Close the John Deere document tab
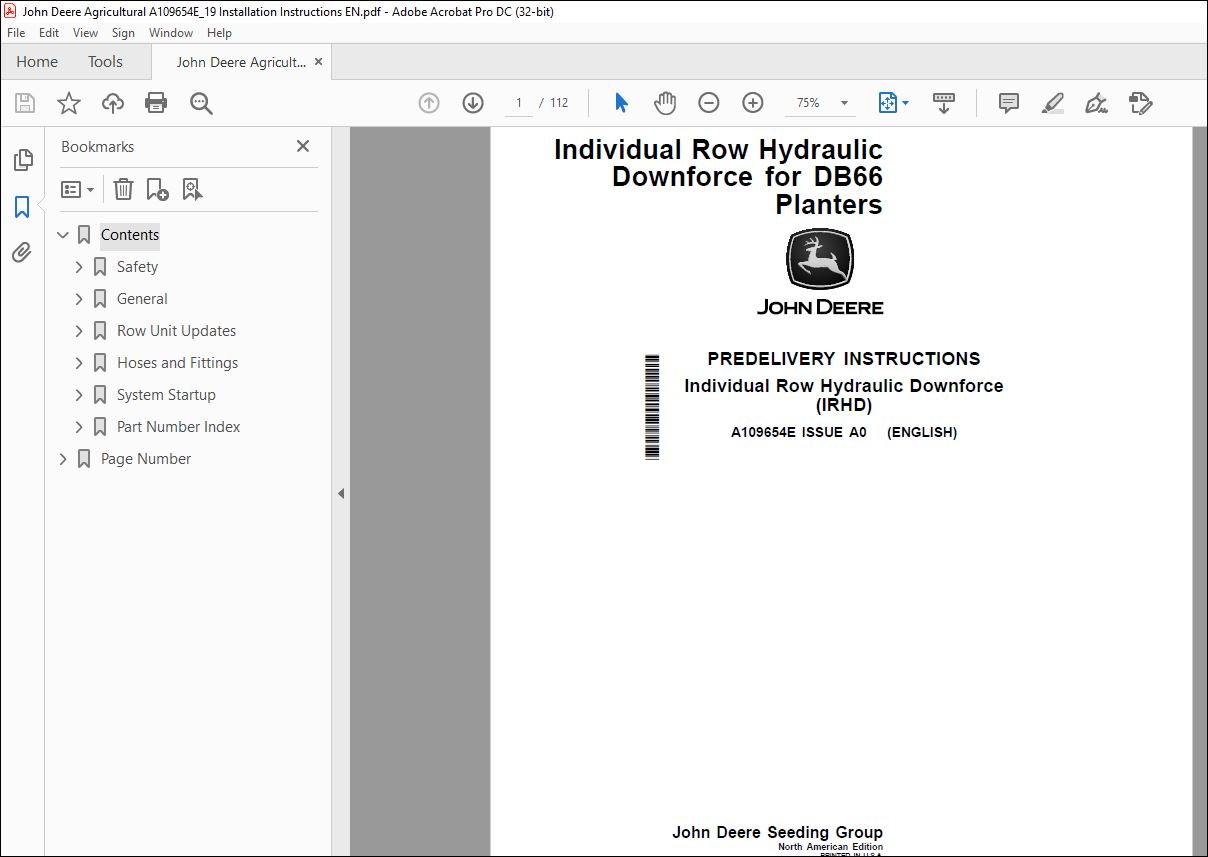Screen dimensions: 1208x857 click(x=319, y=62)
